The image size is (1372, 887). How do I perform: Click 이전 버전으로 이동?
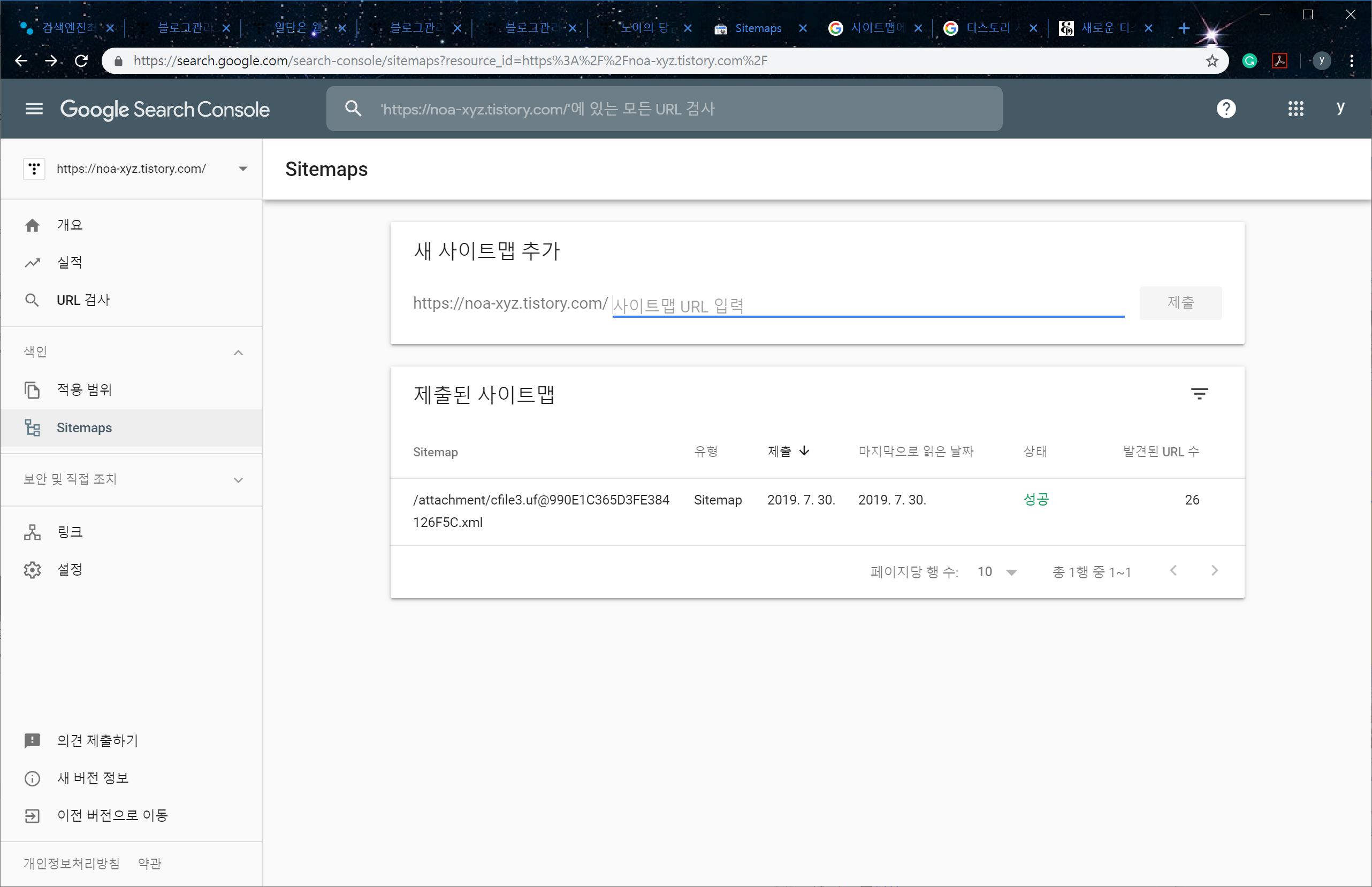click(131, 815)
